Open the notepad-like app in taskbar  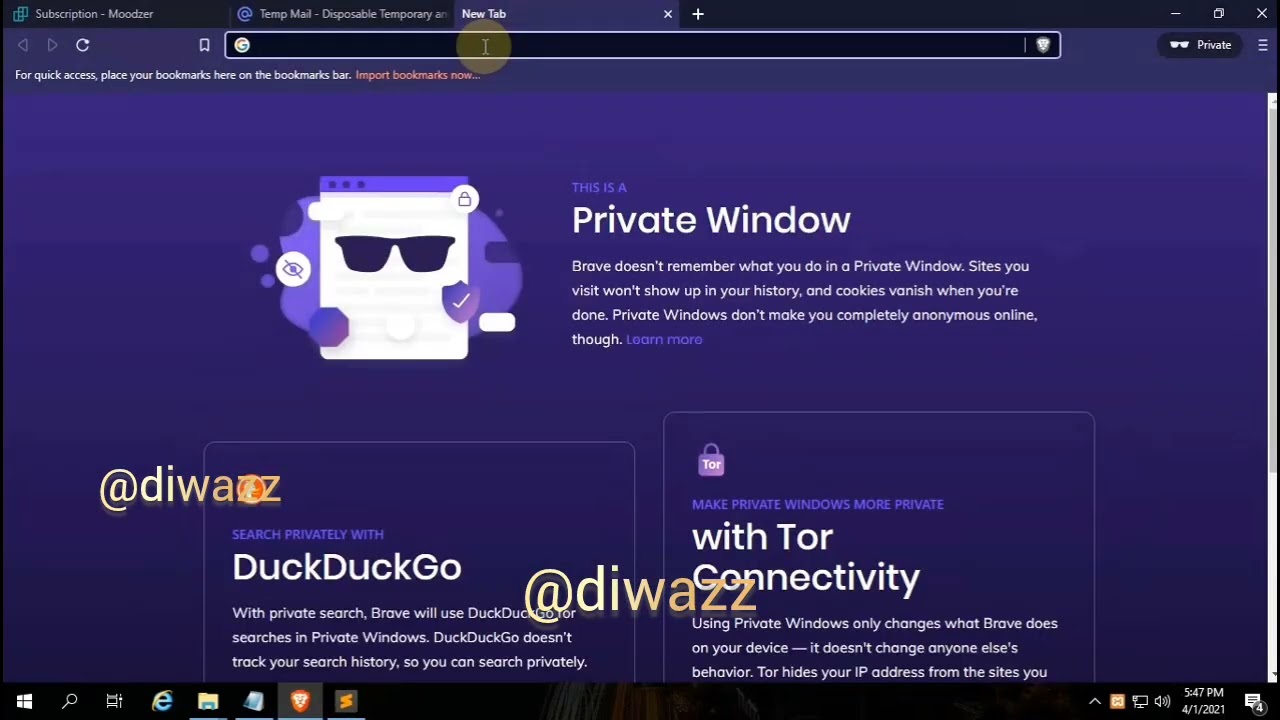pyautogui.click(x=254, y=701)
